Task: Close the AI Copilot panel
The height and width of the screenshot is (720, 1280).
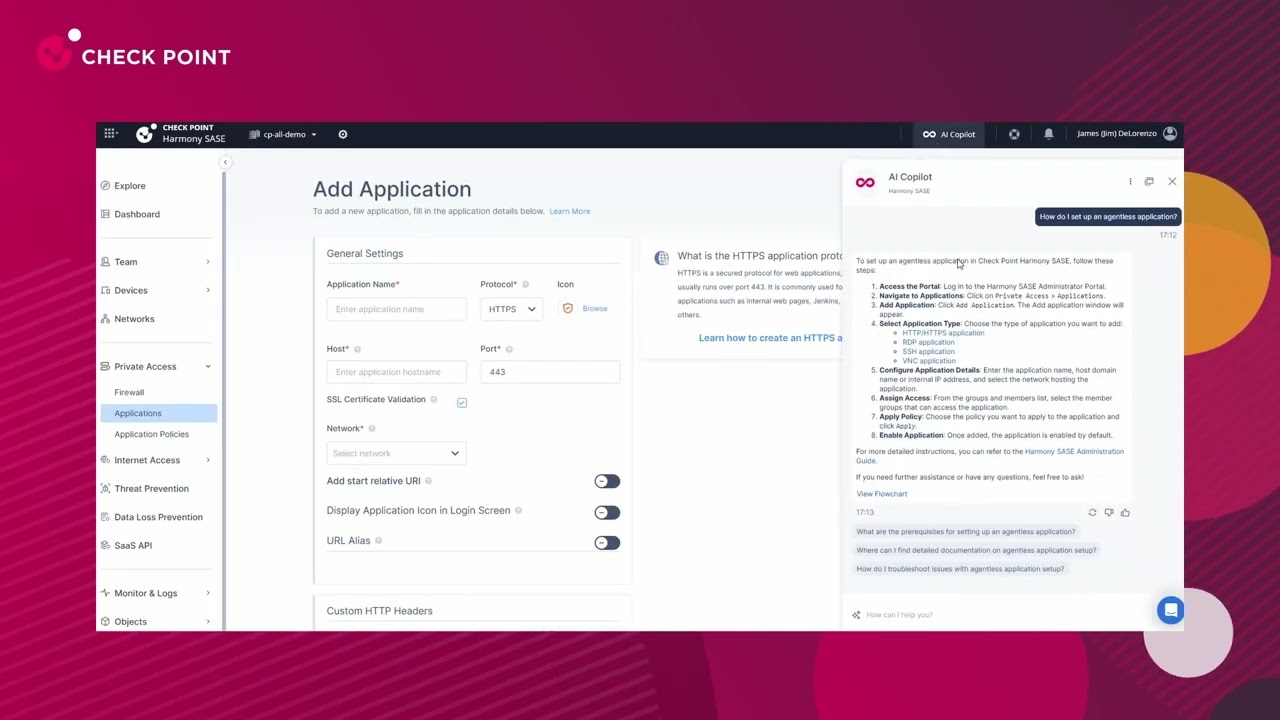Action: coord(1172,181)
